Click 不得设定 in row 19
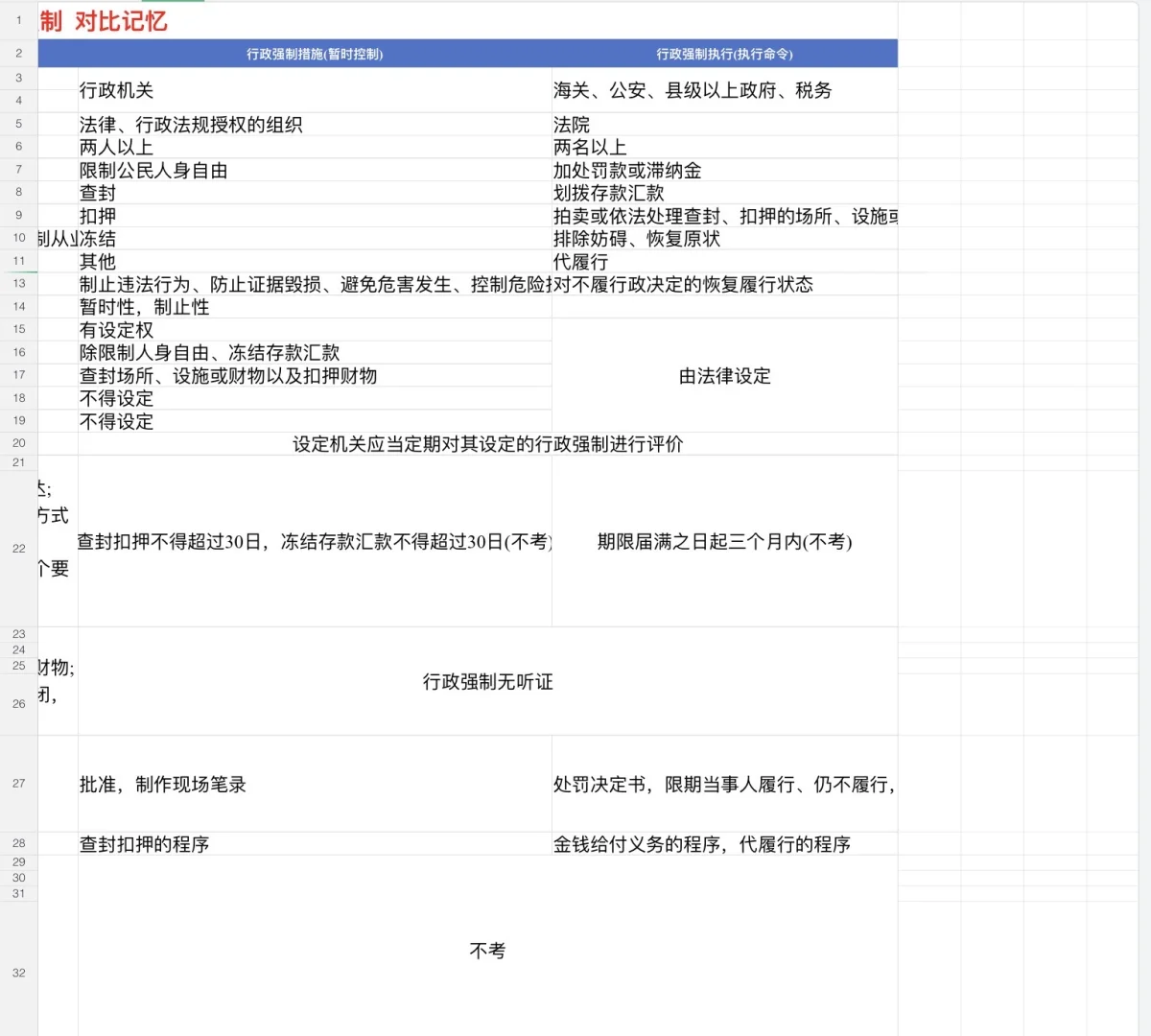1151x1036 pixels. tap(315, 421)
